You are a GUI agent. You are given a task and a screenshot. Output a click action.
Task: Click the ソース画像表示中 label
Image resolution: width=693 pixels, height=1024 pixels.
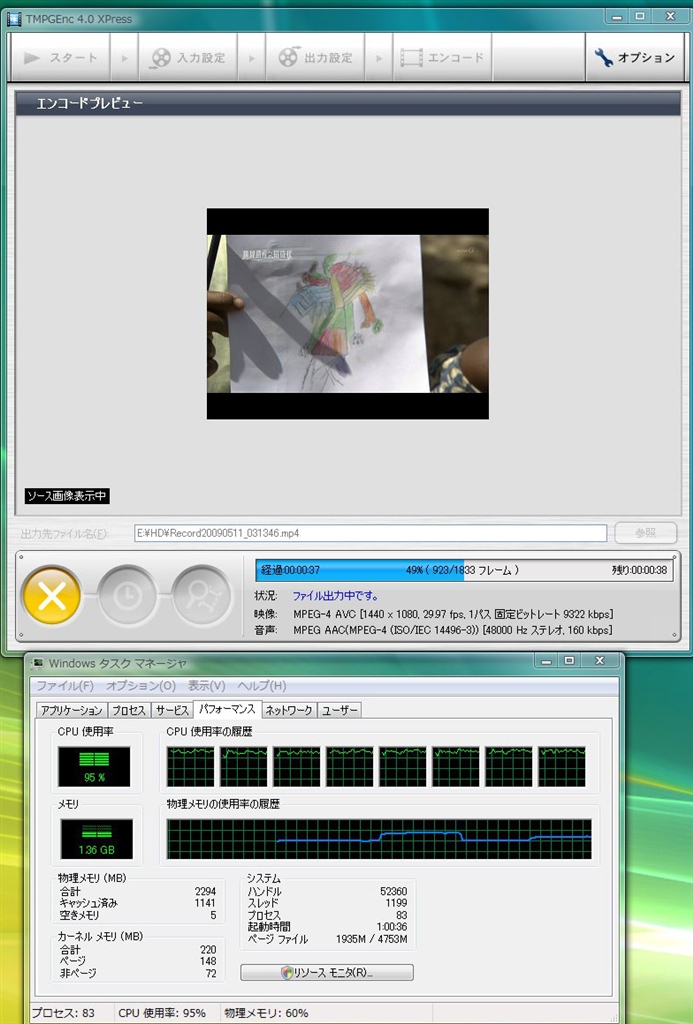[x=67, y=496]
